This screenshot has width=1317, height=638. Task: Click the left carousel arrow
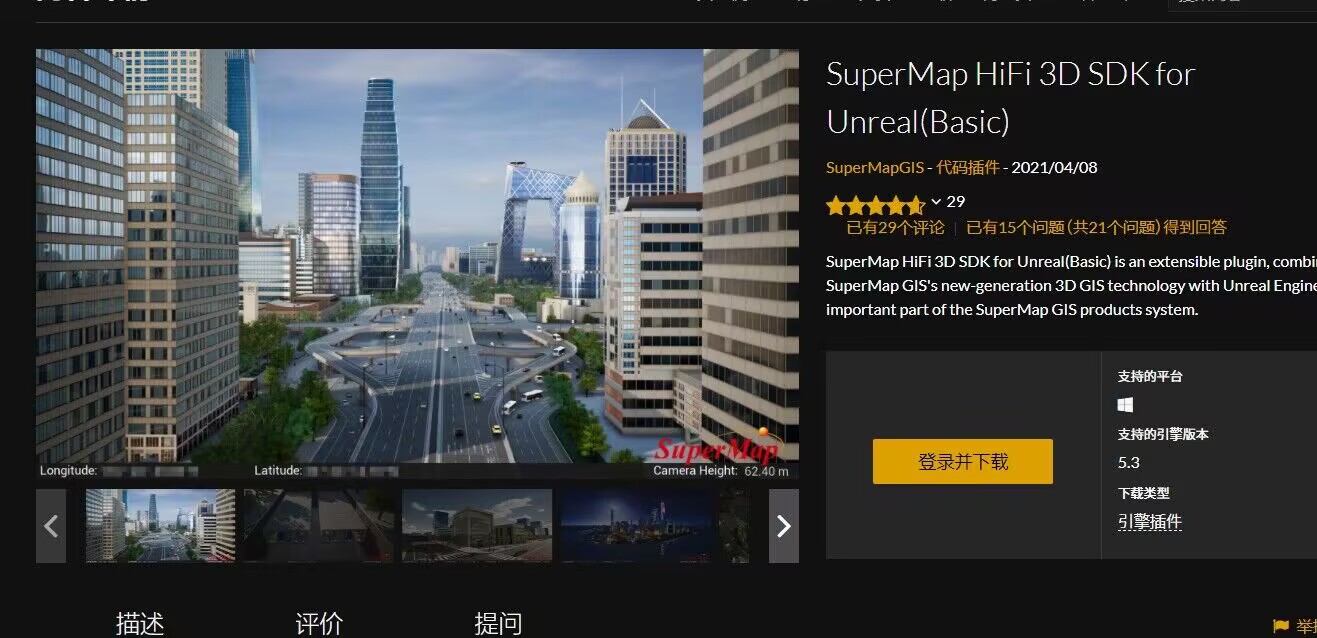tap(51, 526)
